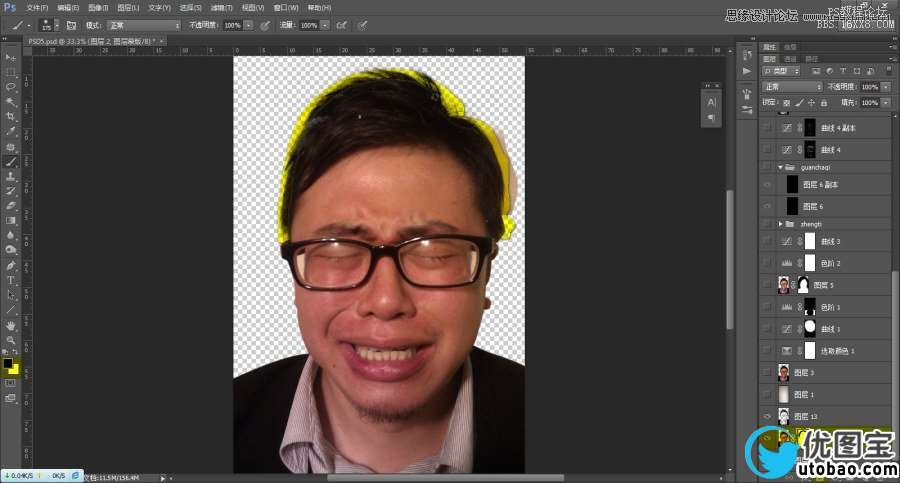Screen dimensions: 900x483
Task: Toggle visibility of 图层 13 layer
Action: coord(768,416)
